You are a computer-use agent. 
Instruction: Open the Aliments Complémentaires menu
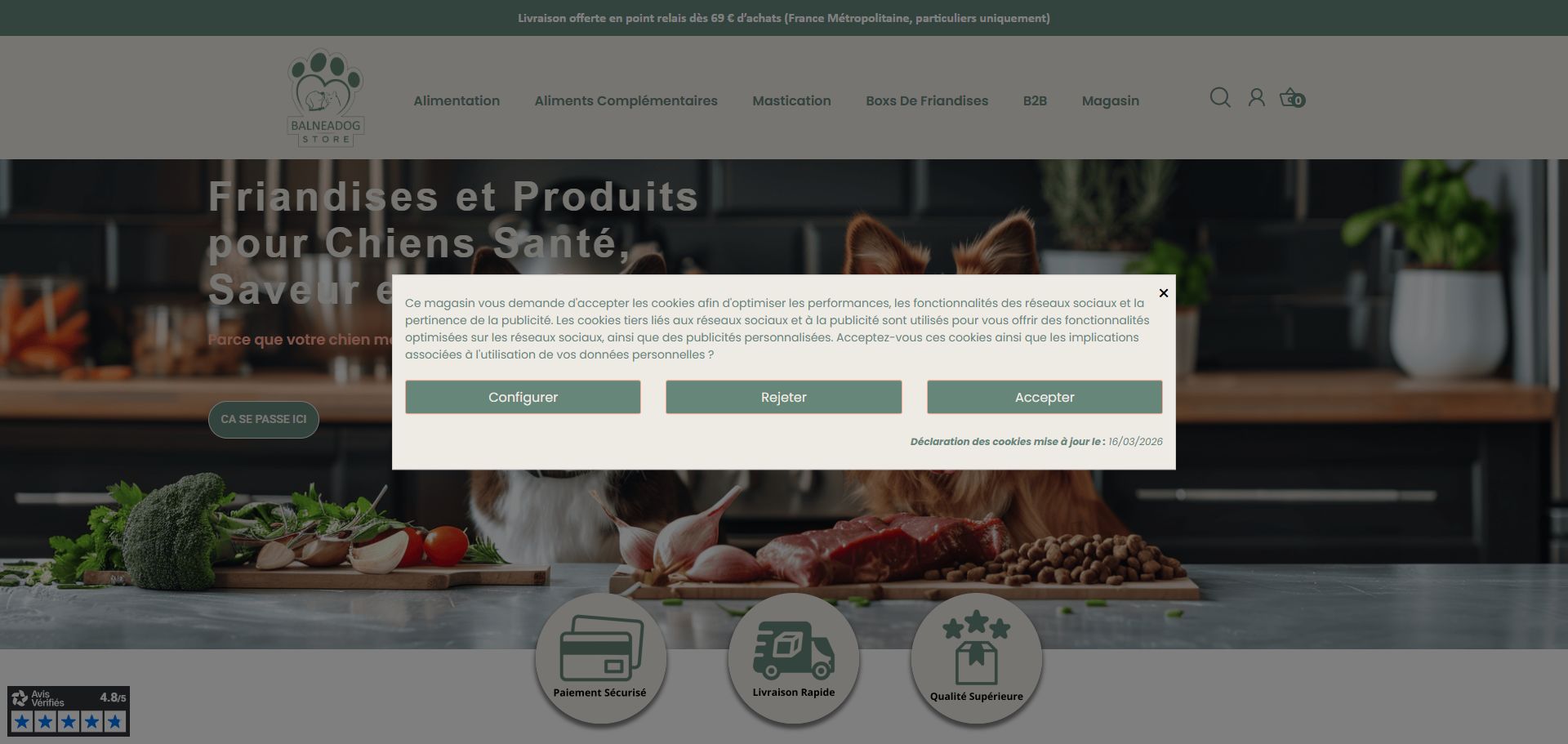626,100
